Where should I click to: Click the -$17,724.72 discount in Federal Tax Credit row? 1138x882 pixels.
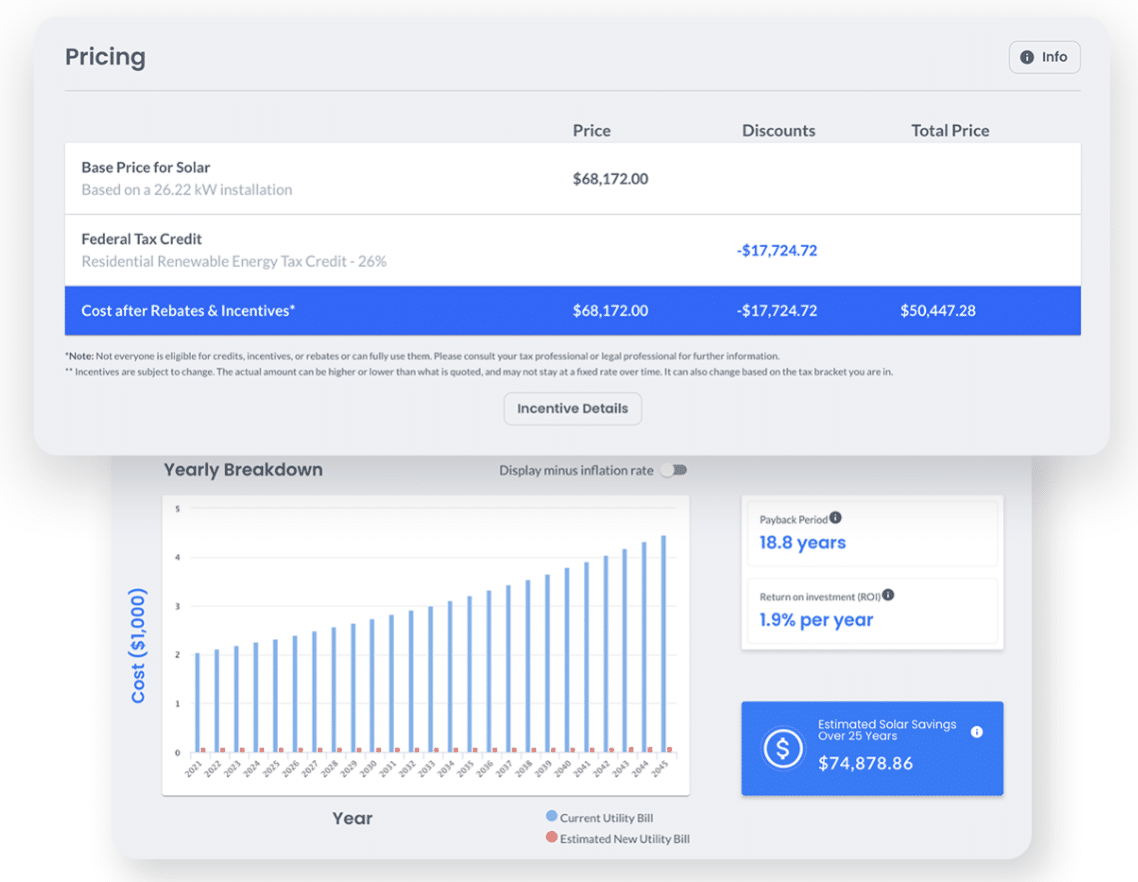click(777, 251)
